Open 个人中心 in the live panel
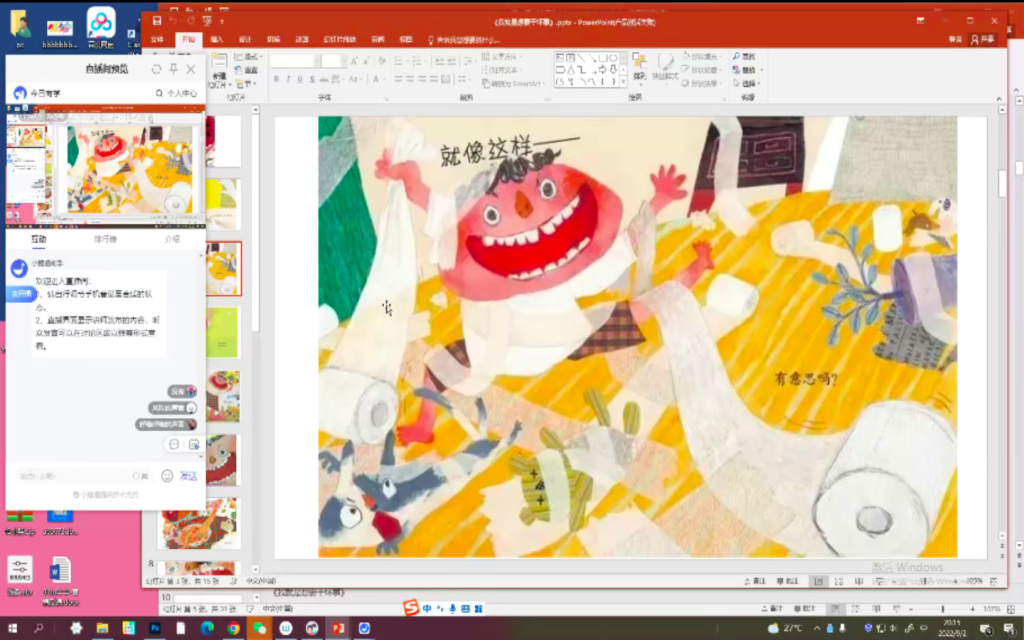1024x640 pixels. click(x=182, y=93)
